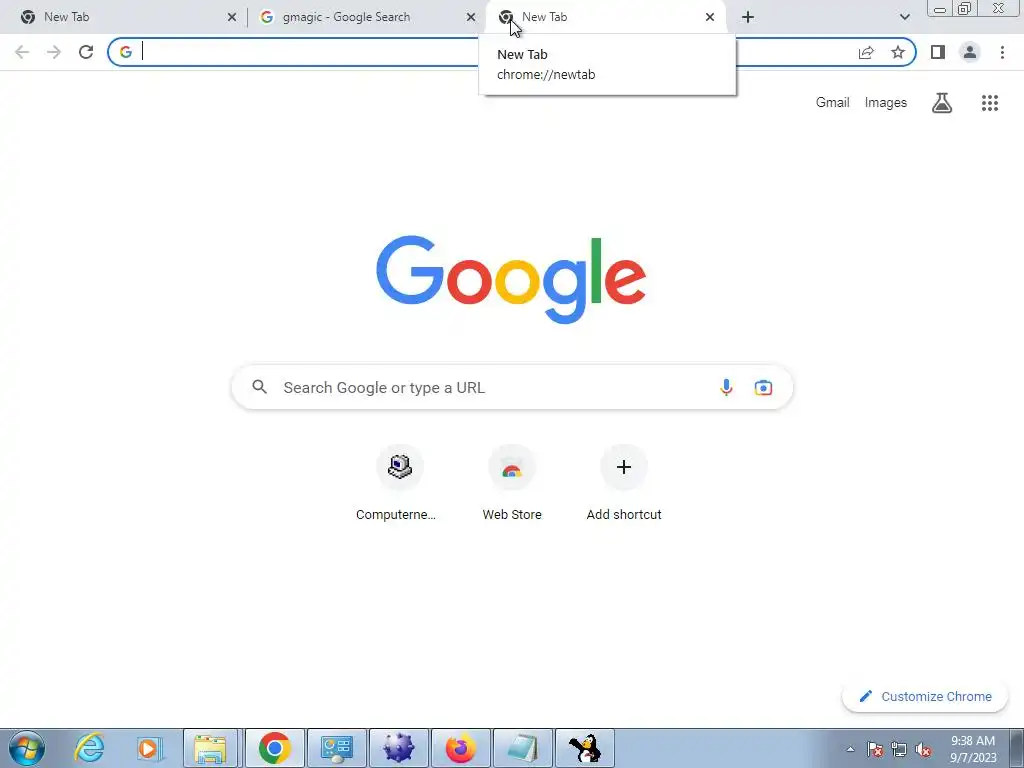The height and width of the screenshot is (768, 1024).
Task: Open Control Panel taskbar icon
Action: coord(336,748)
